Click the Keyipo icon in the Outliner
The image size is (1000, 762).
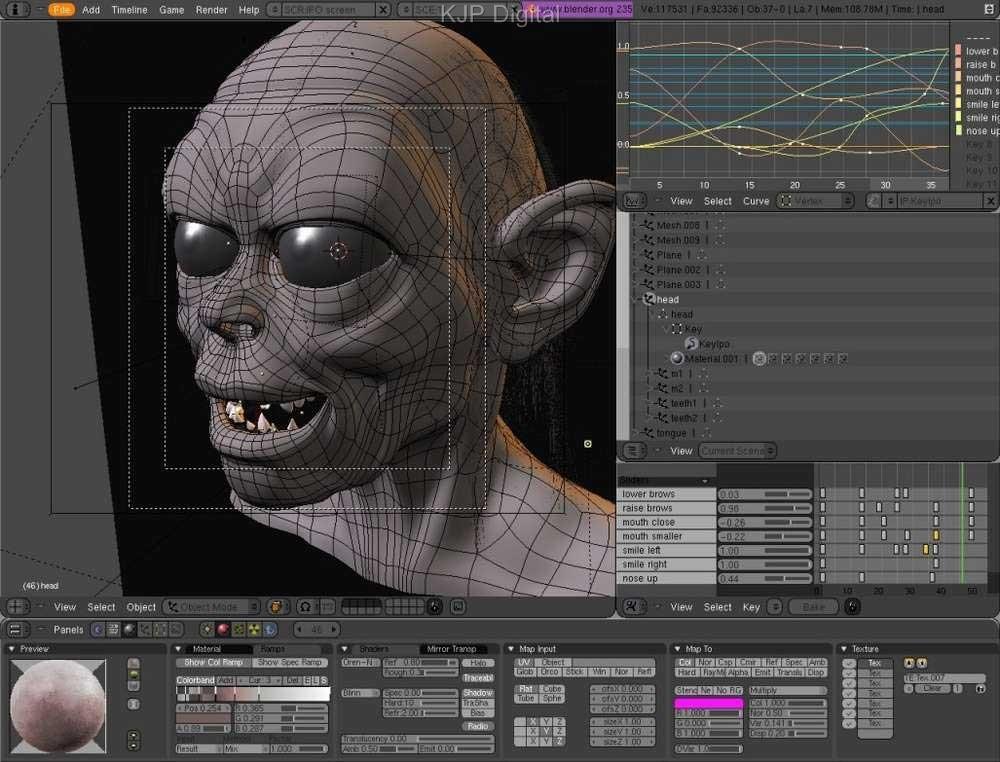tap(690, 344)
